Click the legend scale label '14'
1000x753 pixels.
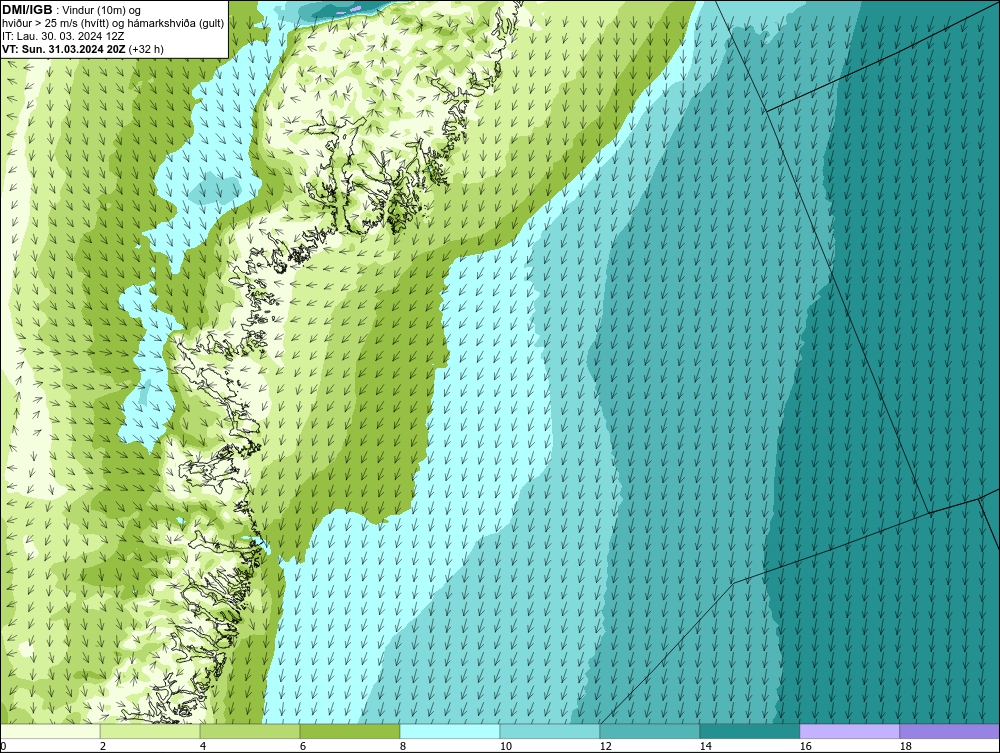705,746
